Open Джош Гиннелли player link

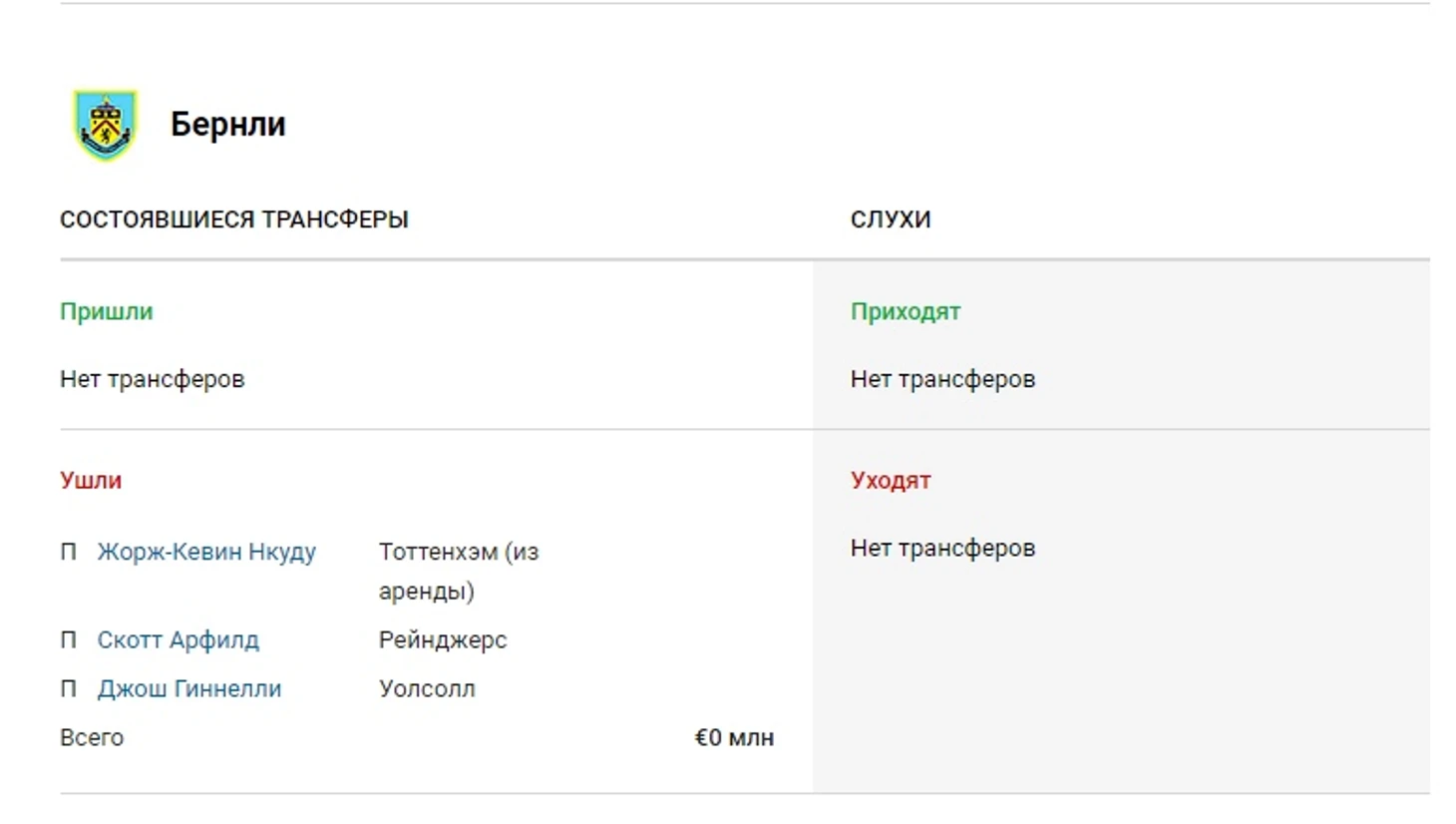[189, 689]
